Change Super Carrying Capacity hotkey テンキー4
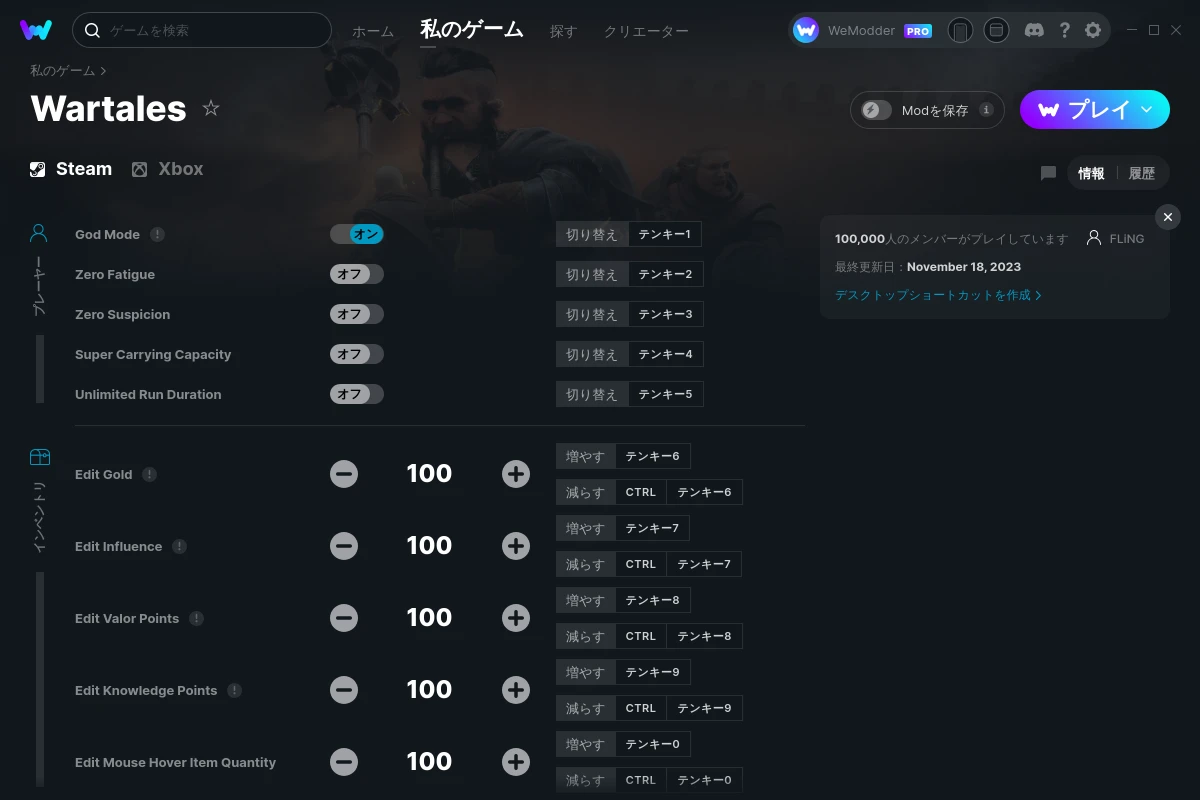Screen dimensions: 1200x800 (x=666, y=354)
